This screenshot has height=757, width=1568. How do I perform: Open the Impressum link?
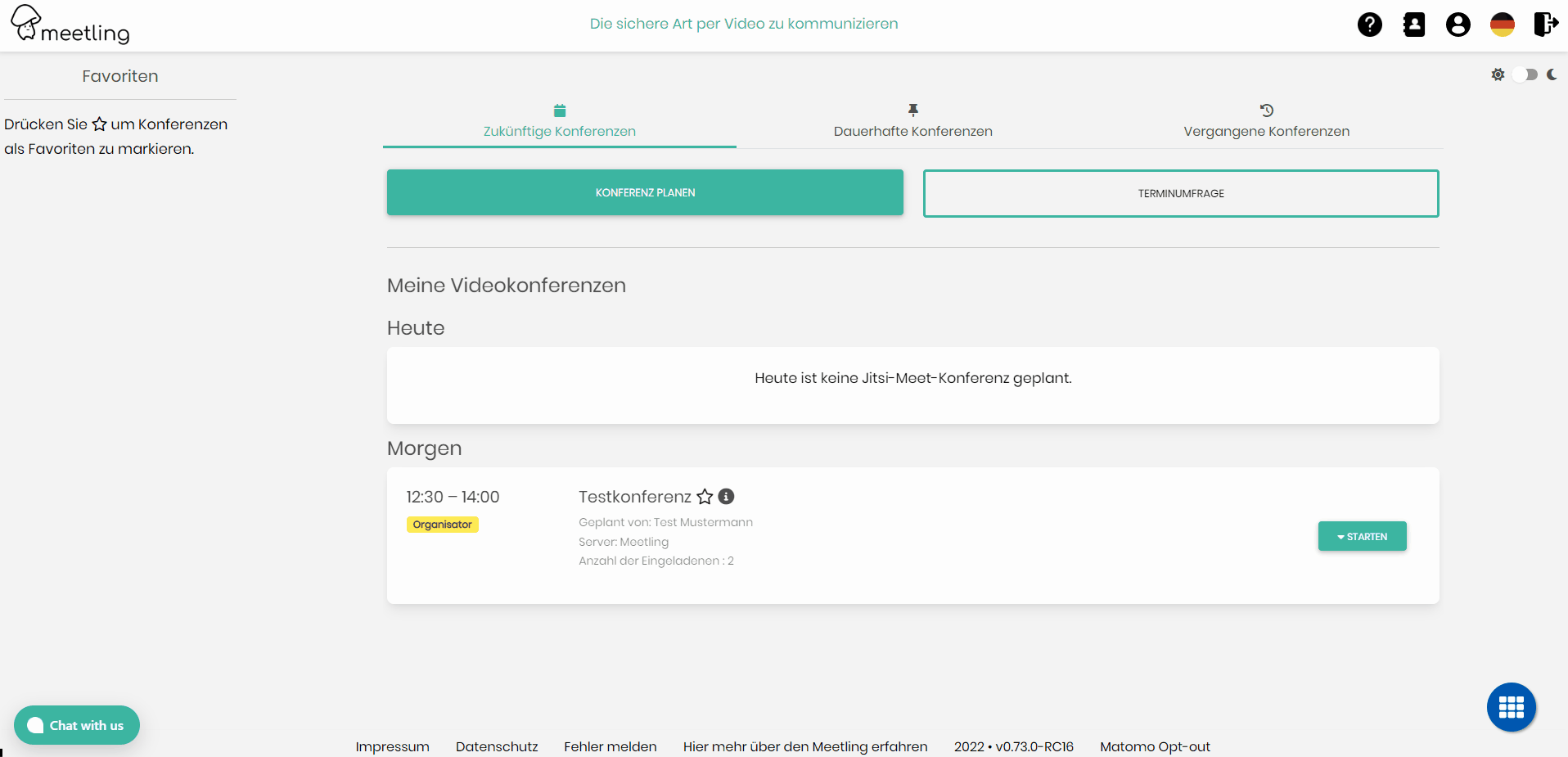[x=392, y=746]
